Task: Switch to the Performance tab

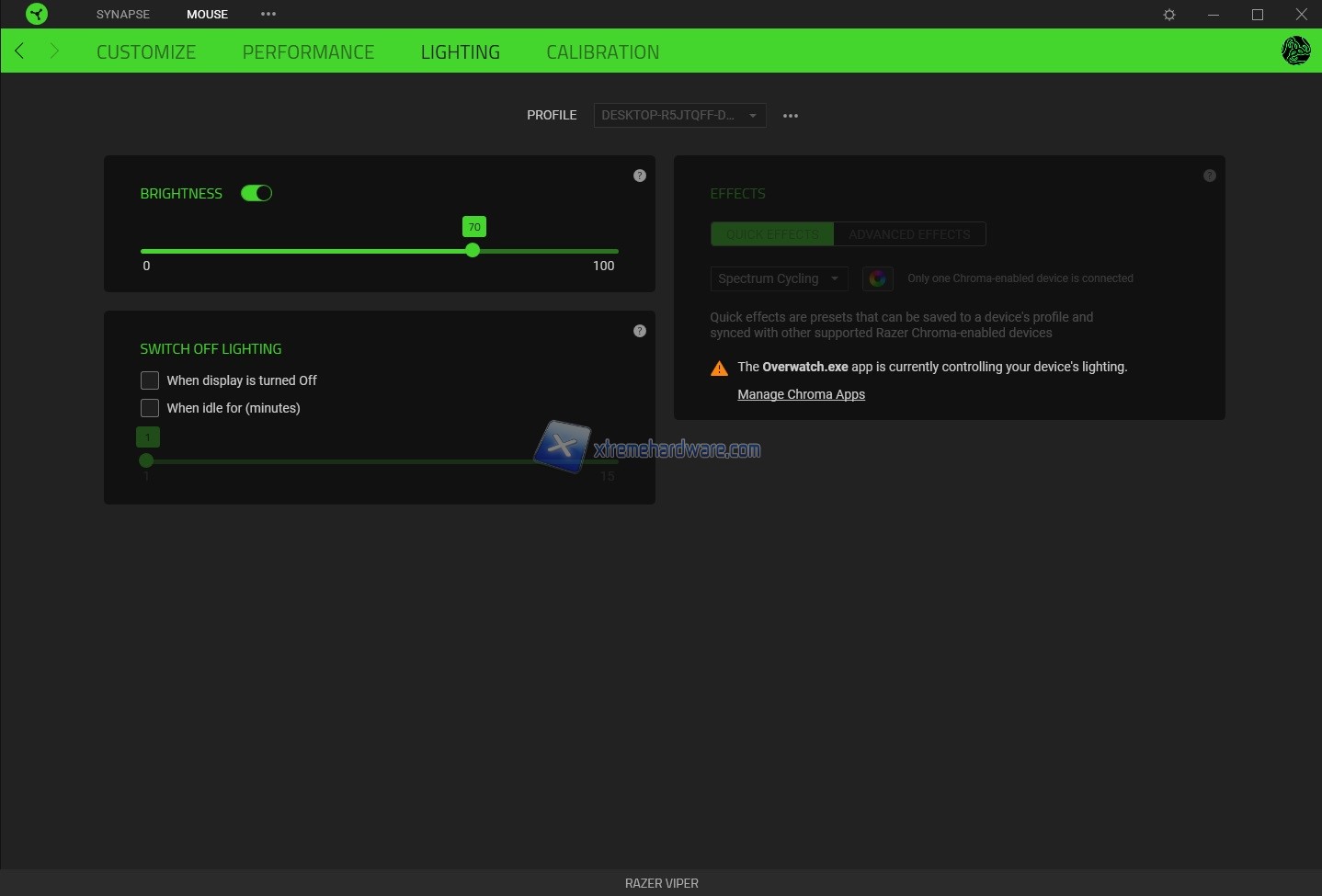Action: (308, 52)
